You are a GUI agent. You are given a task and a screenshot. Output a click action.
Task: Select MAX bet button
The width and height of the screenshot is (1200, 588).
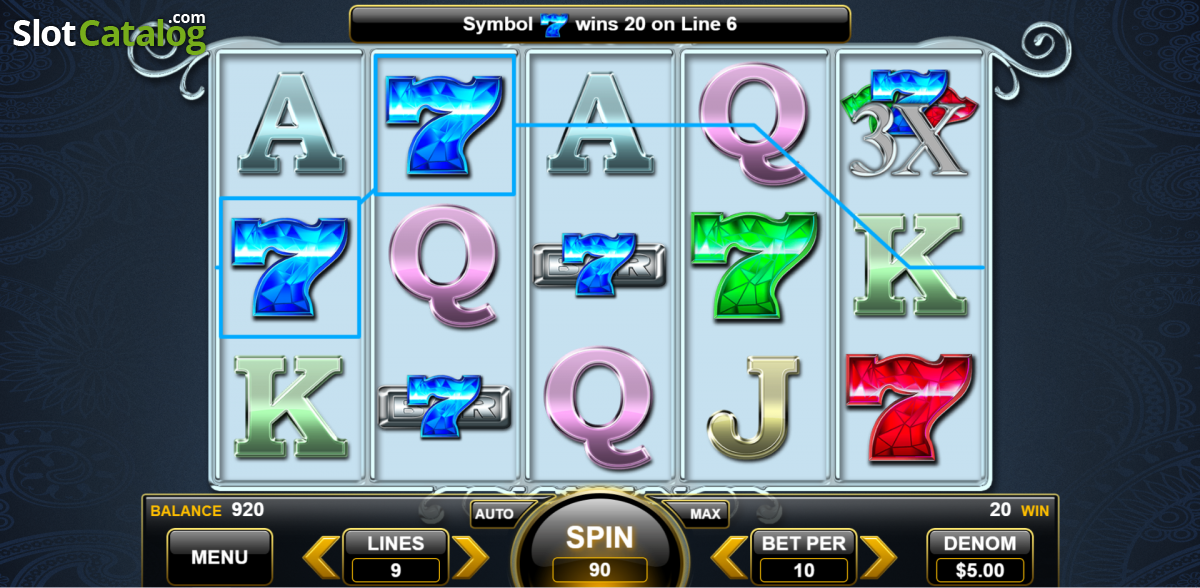(x=706, y=514)
